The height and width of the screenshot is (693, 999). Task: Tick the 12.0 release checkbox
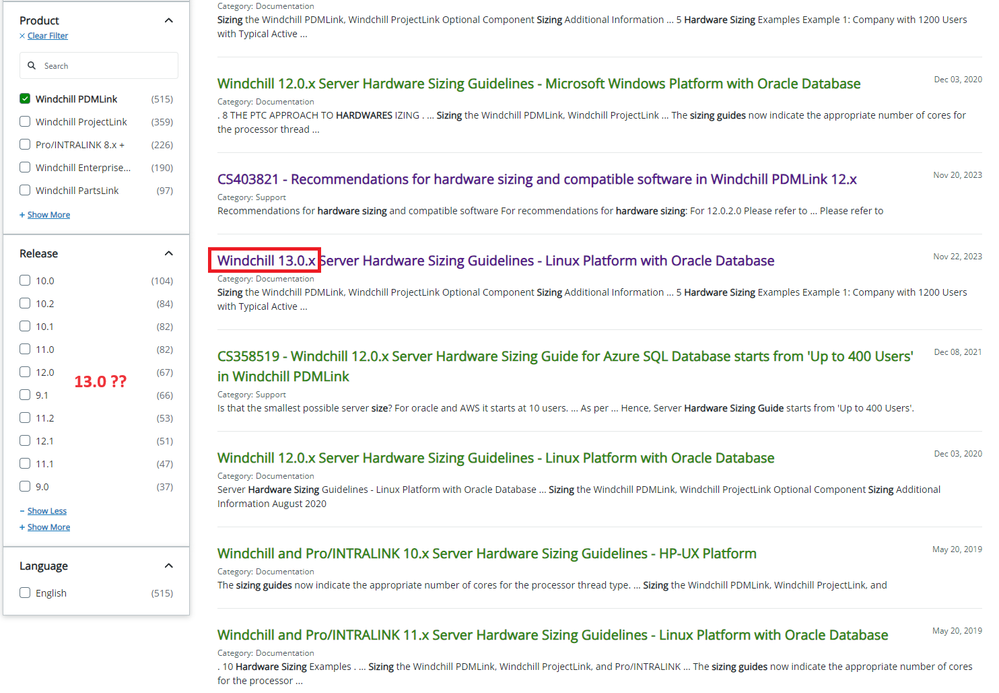25,372
